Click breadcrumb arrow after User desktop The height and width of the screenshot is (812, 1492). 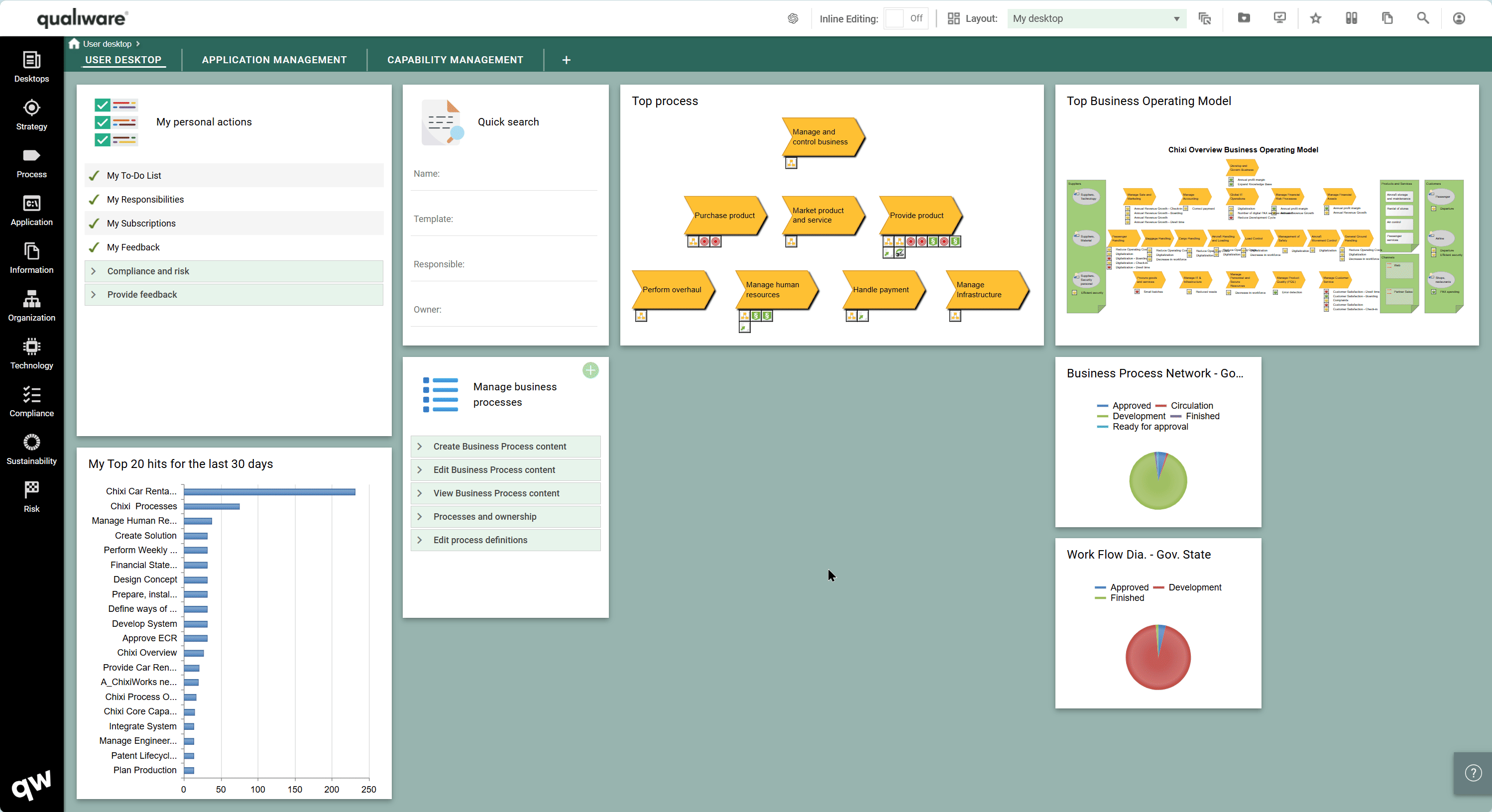coord(138,43)
